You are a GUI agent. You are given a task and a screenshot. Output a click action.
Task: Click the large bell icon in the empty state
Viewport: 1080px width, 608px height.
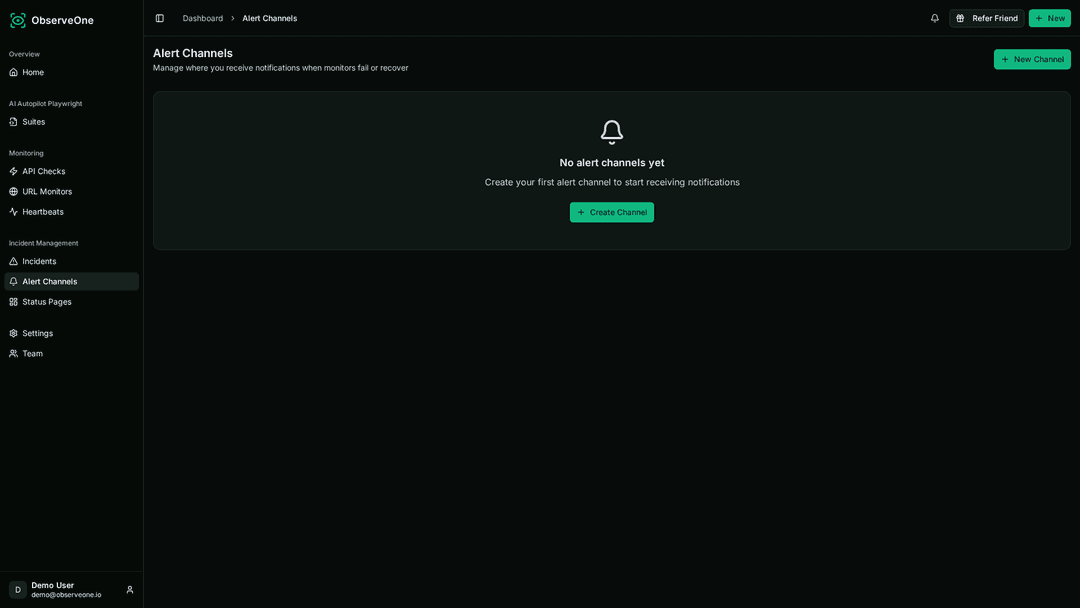pyautogui.click(x=612, y=132)
